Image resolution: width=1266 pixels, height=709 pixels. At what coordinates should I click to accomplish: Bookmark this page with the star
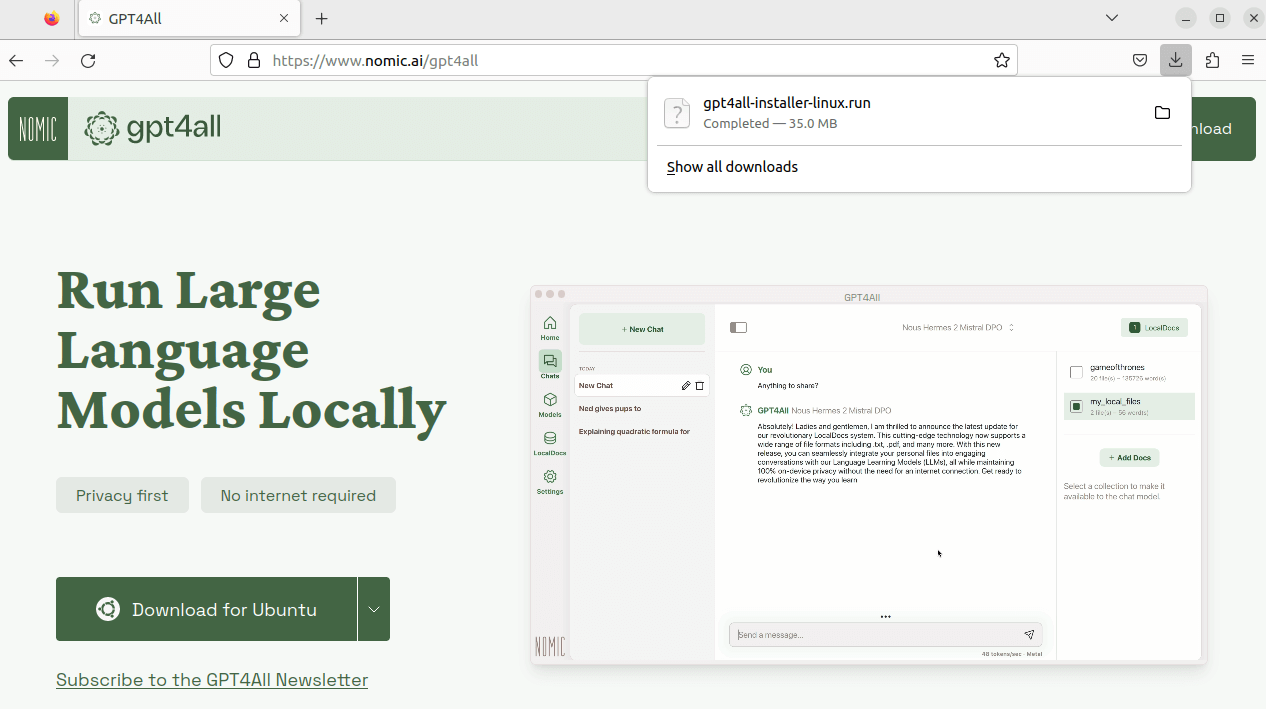(1002, 61)
